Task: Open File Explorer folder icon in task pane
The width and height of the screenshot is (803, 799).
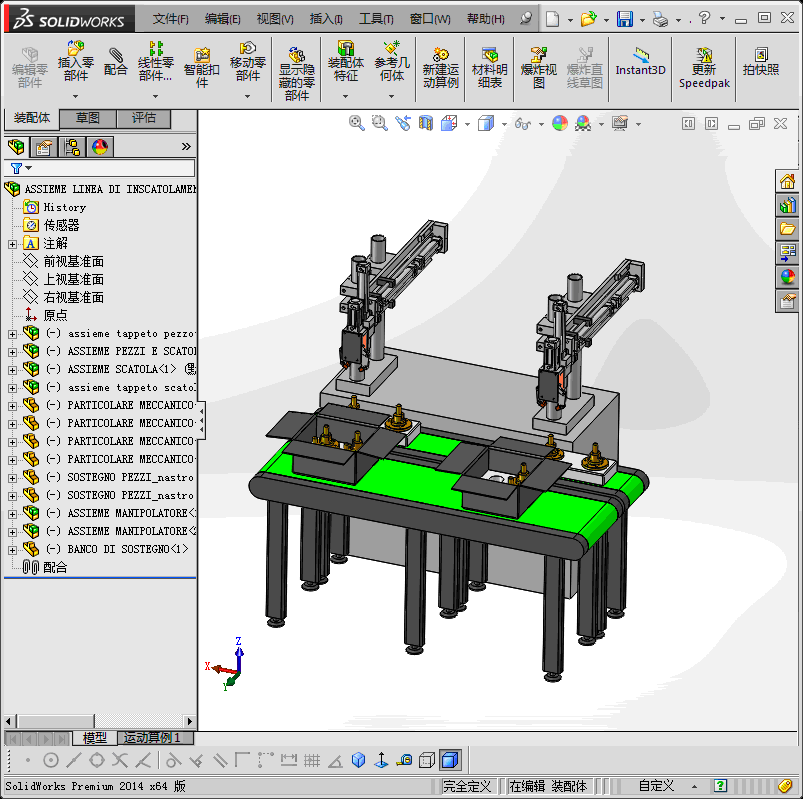Action: 787,228
